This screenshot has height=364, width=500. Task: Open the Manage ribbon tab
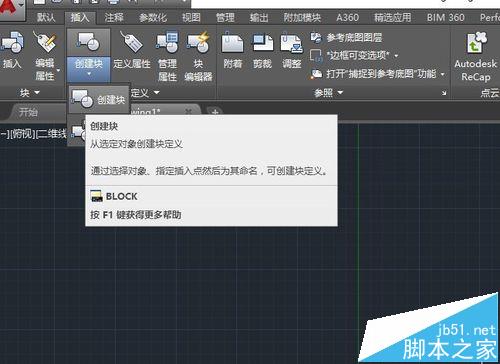click(x=225, y=17)
